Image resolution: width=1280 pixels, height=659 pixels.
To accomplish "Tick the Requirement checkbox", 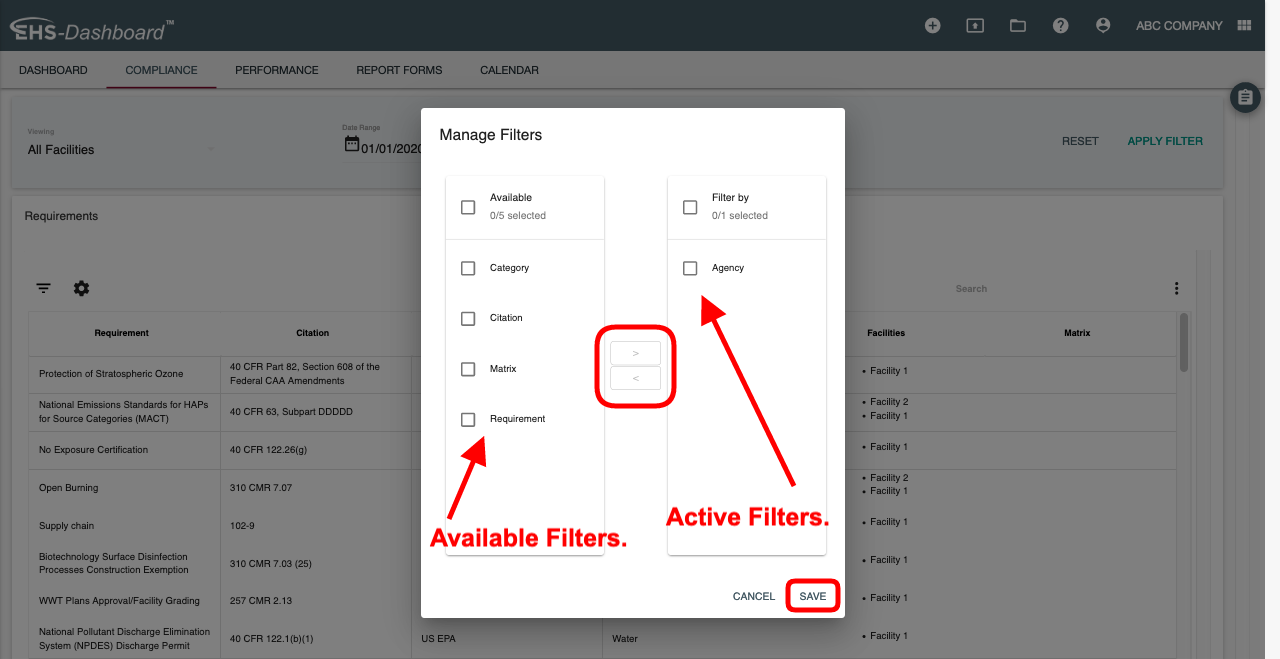I will pos(468,420).
